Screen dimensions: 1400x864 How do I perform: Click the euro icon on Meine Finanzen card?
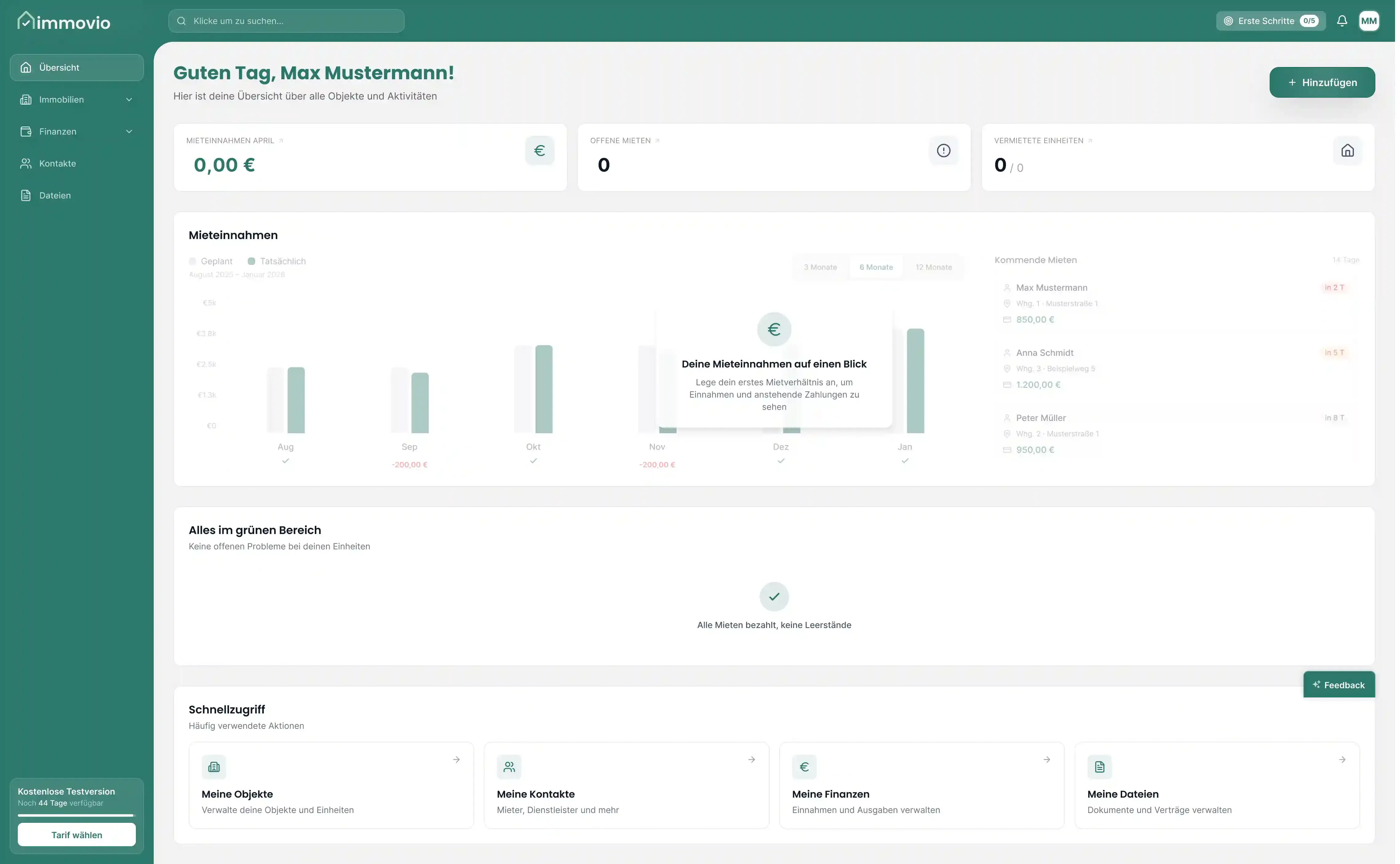[x=804, y=767]
